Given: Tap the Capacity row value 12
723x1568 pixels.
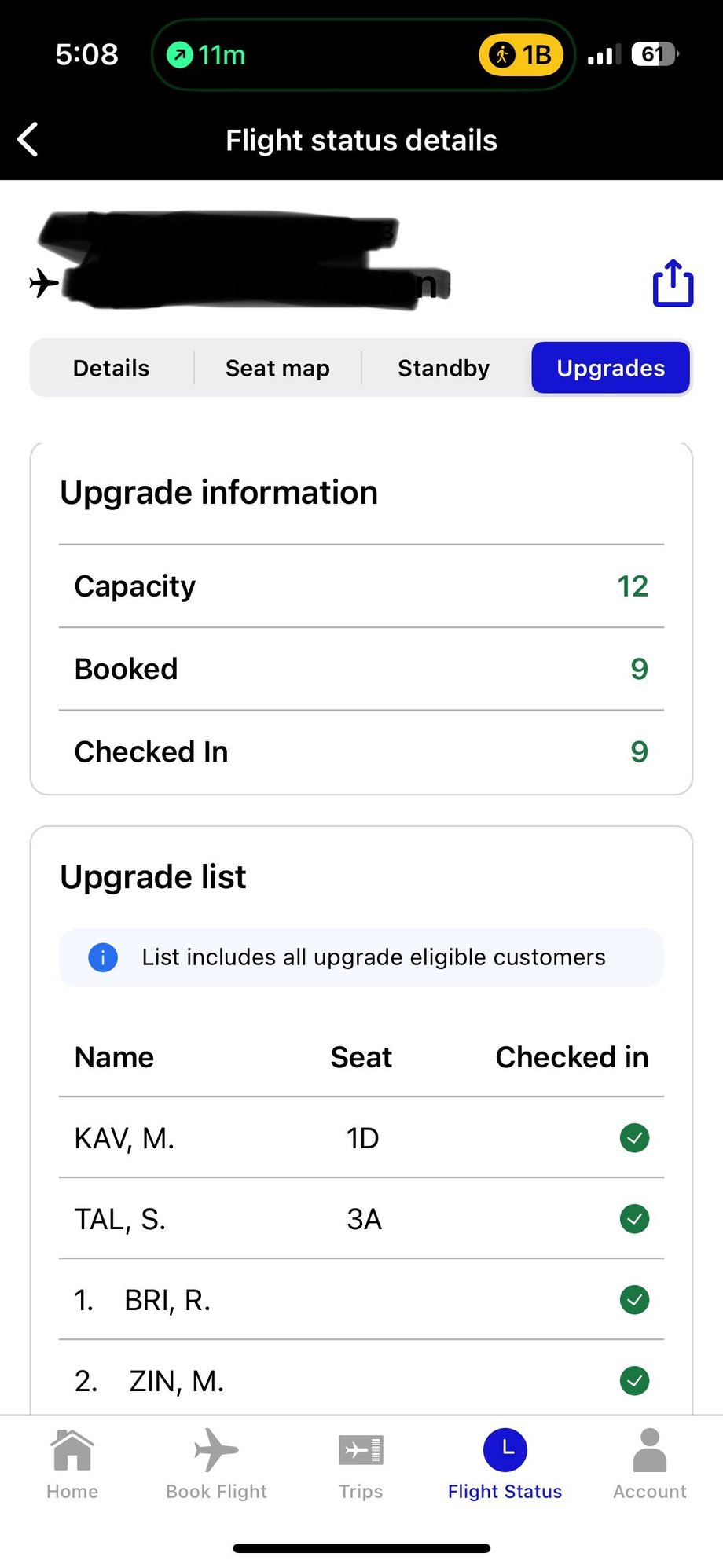Looking at the screenshot, I should click(632, 586).
